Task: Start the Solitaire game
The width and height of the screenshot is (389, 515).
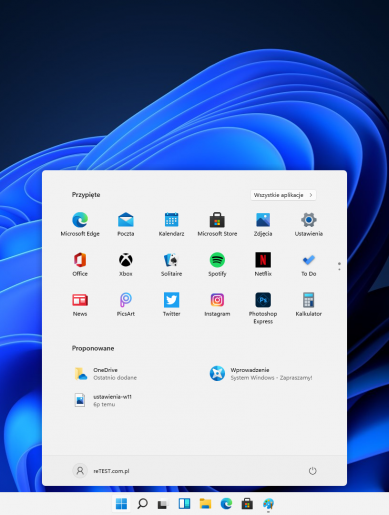Action: [x=171, y=264]
